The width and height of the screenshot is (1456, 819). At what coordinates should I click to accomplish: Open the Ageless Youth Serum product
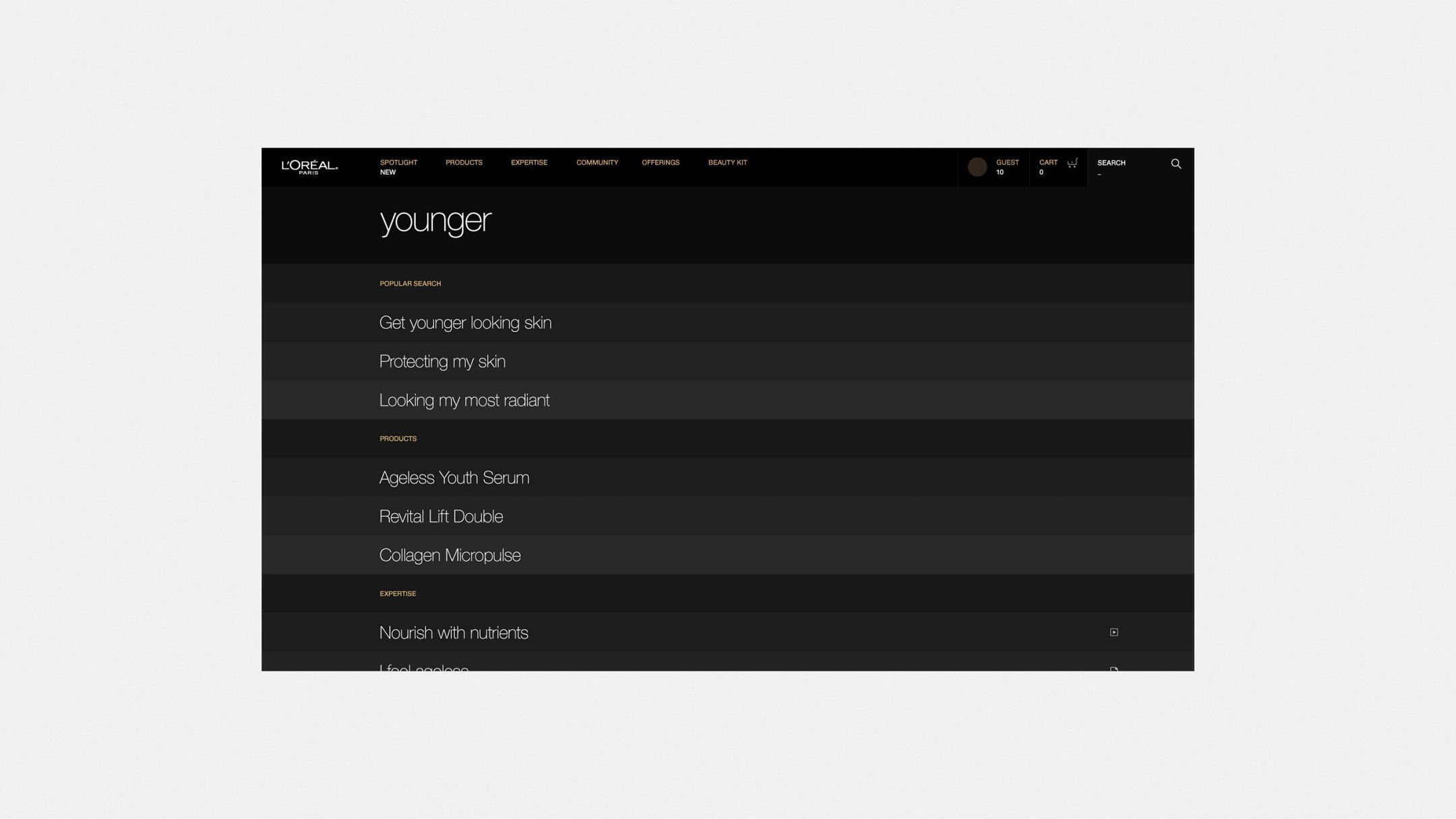click(x=727, y=478)
